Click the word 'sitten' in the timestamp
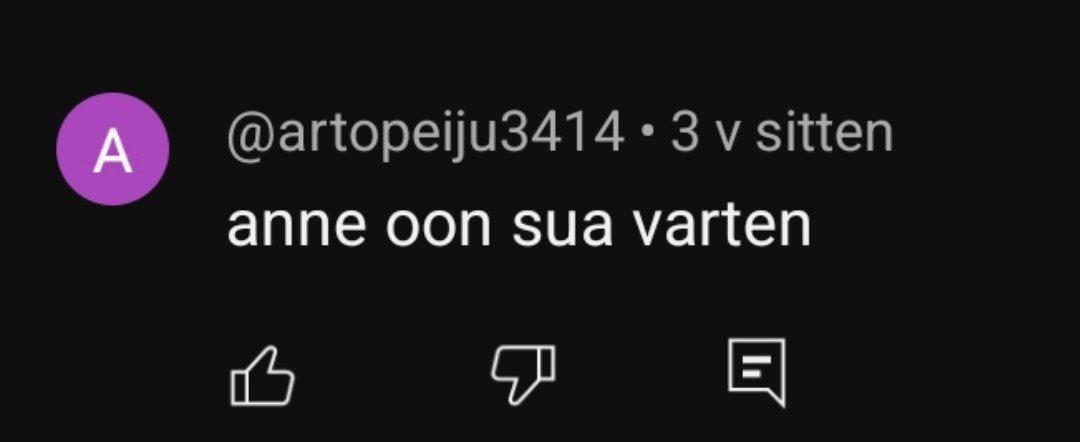This screenshot has height=442, width=1080. (x=824, y=133)
